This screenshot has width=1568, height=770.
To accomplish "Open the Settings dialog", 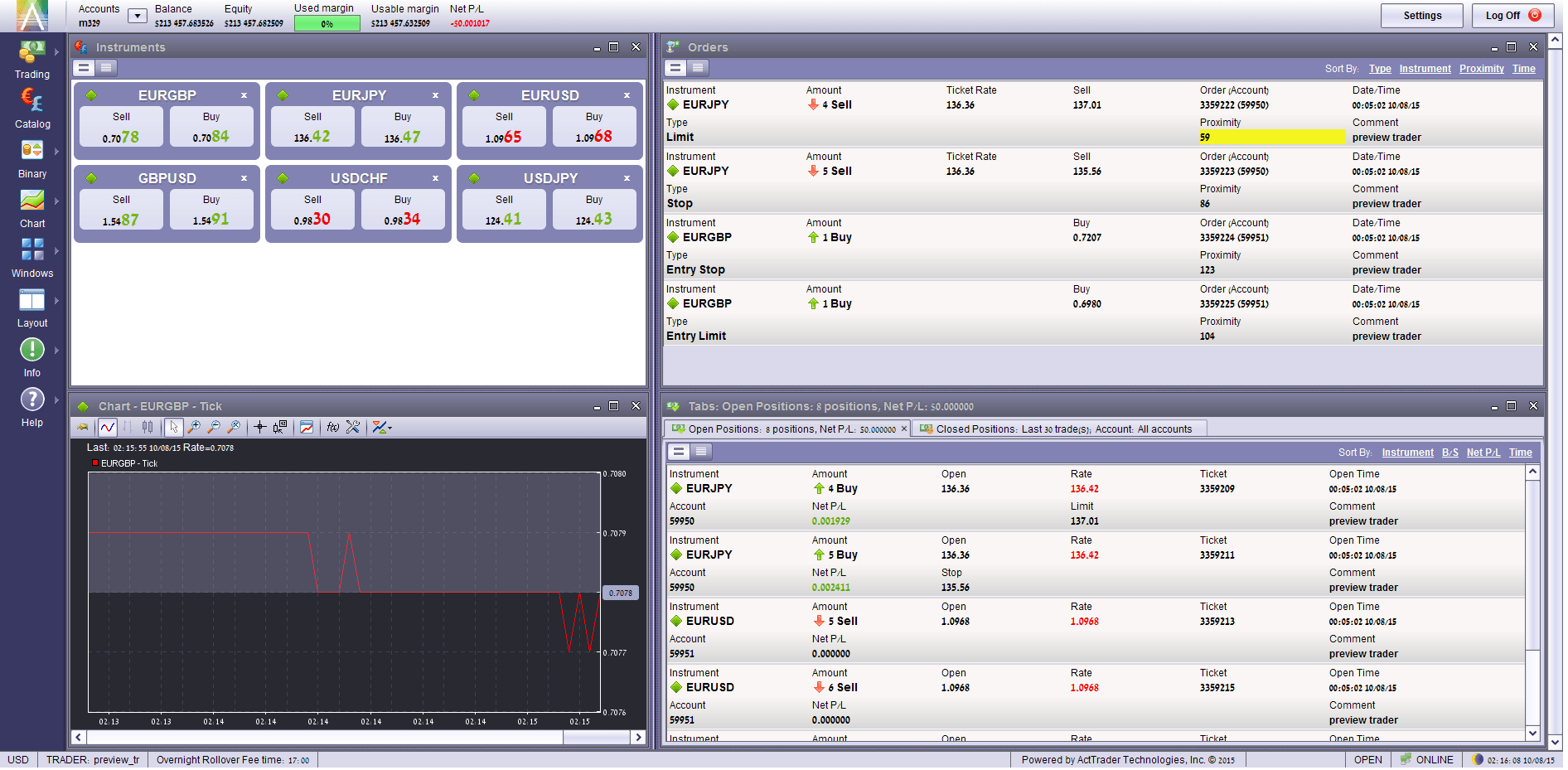I will 1421,15.
